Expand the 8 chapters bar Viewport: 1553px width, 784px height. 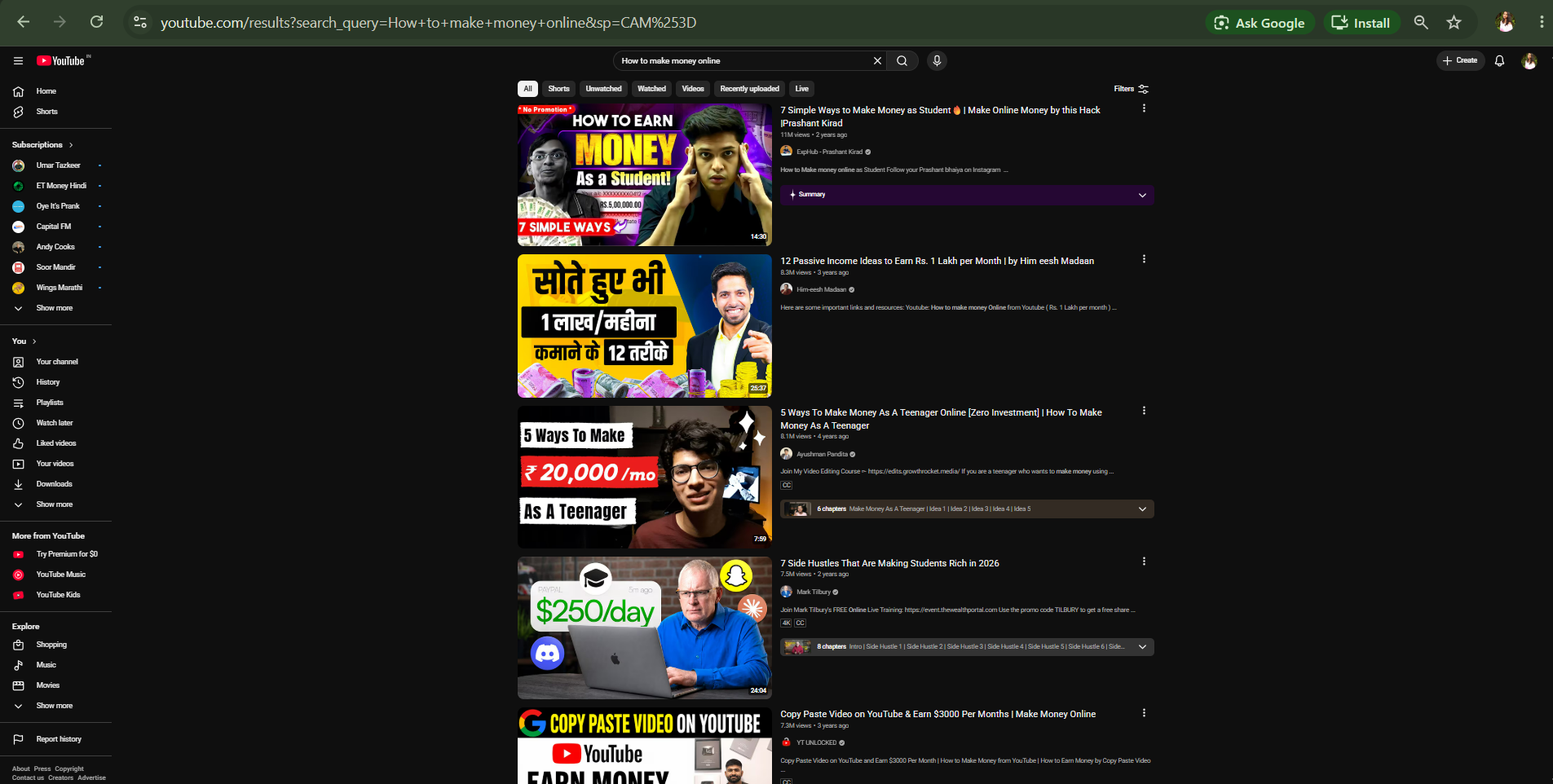pyautogui.click(x=967, y=647)
